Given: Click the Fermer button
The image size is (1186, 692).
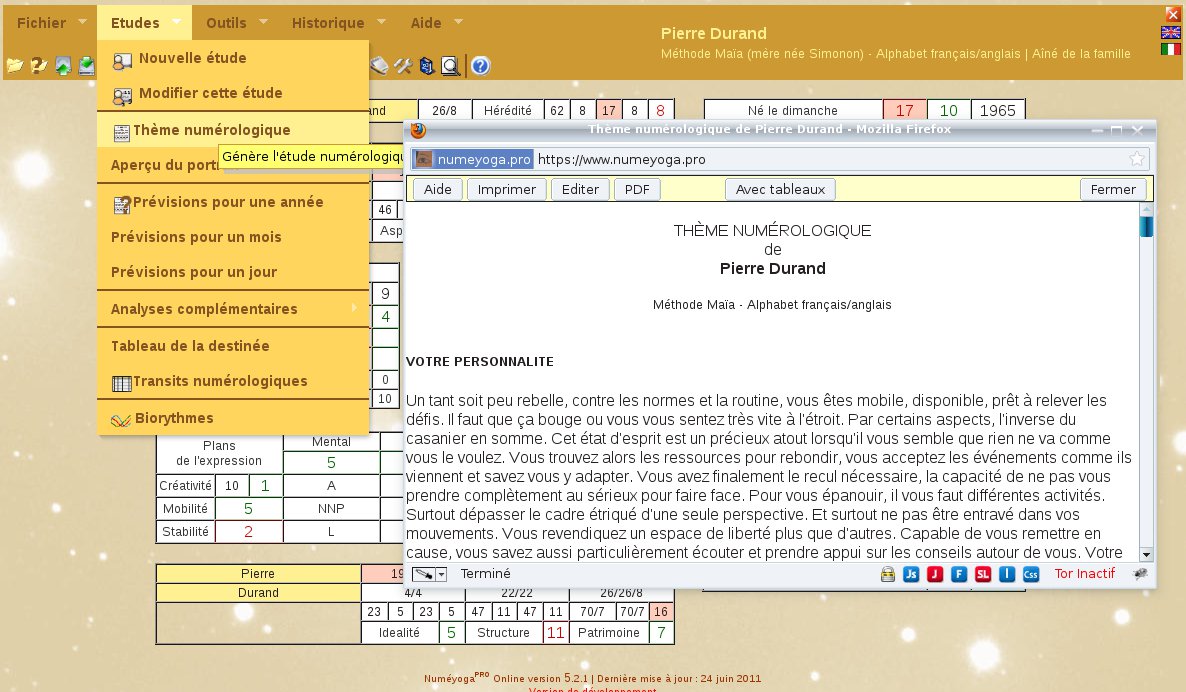Looking at the screenshot, I should click(x=1113, y=189).
